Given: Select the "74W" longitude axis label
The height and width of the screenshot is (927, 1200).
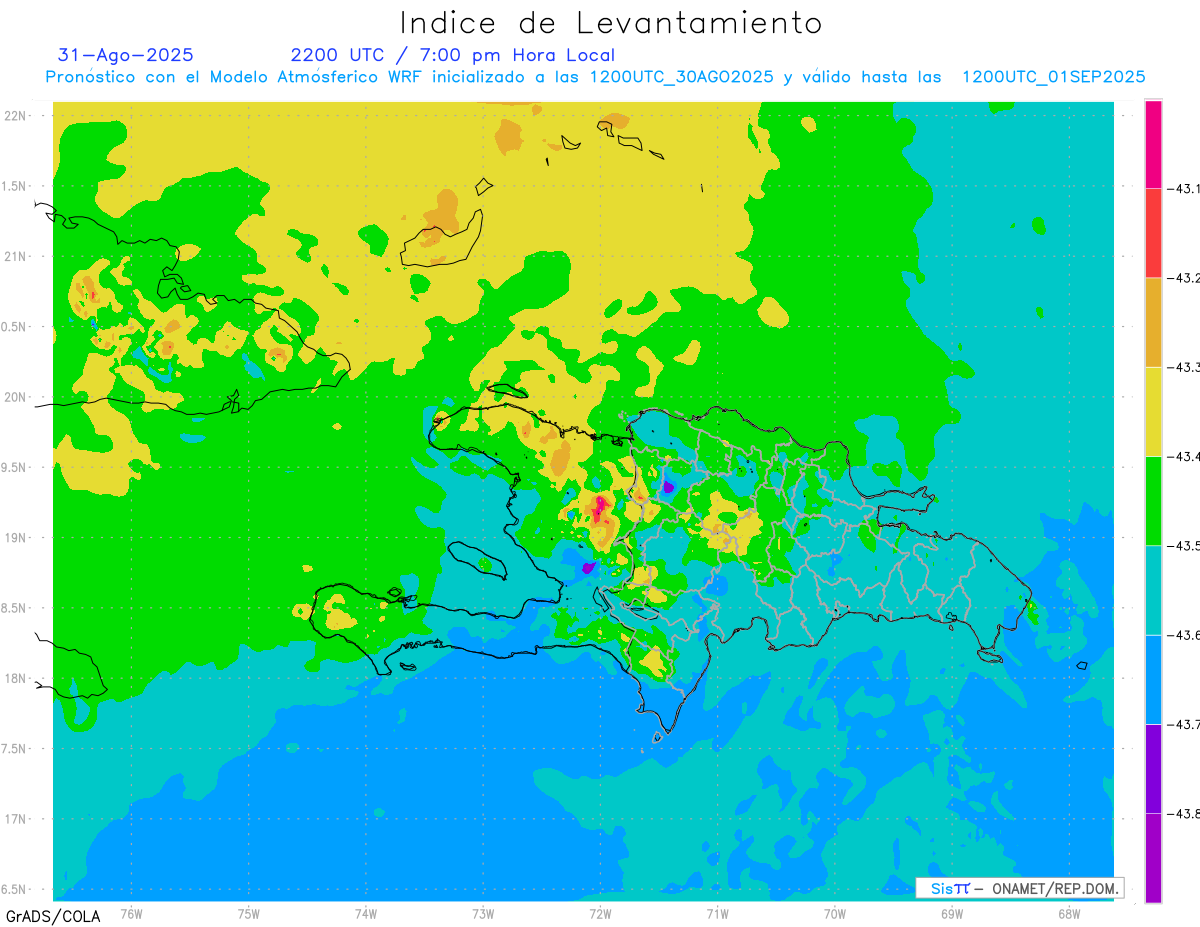Looking at the screenshot, I should pyautogui.click(x=366, y=914).
